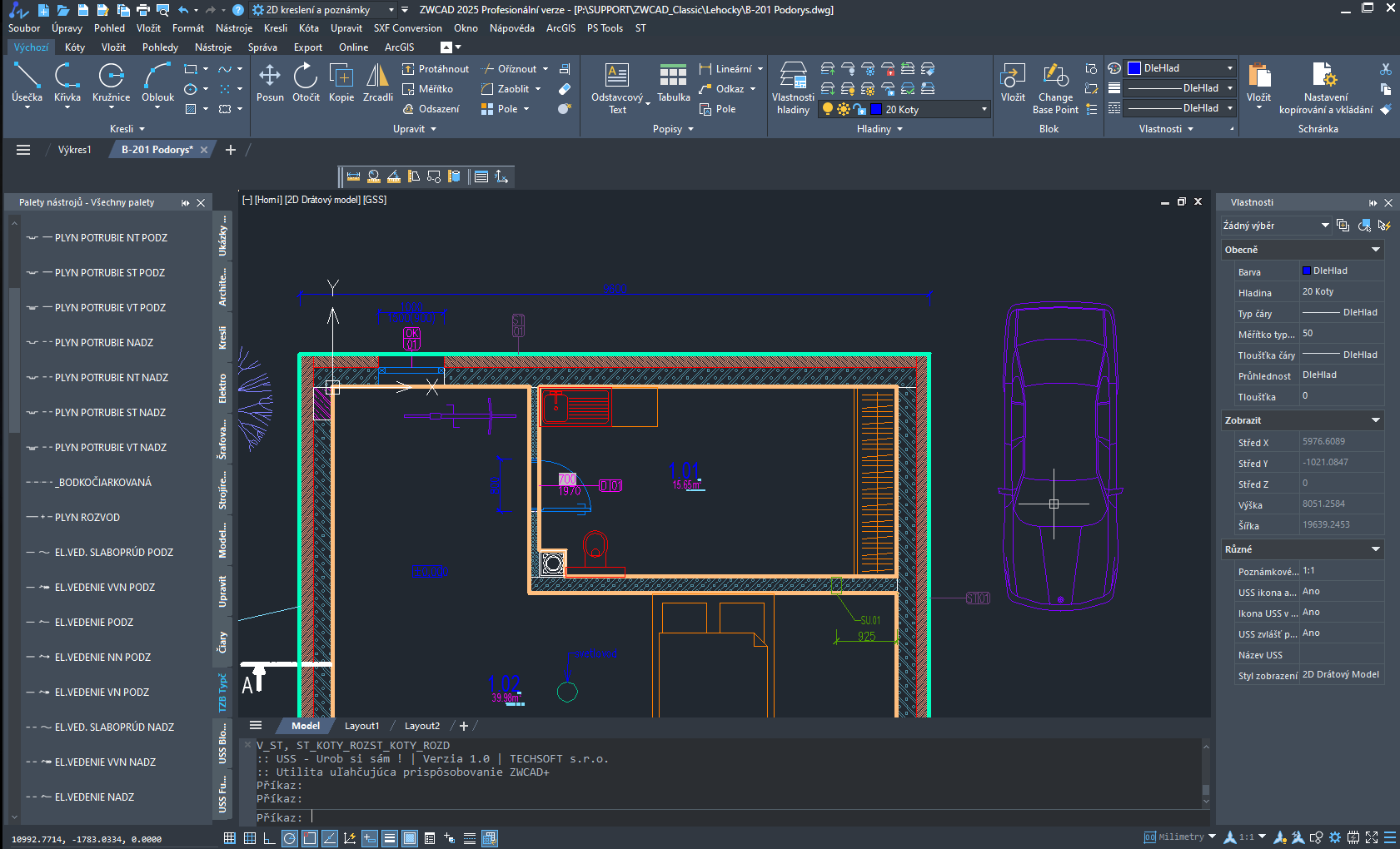Open the Nástroje menu
This screenshot has height=849, width=1400.
point(233,28)
